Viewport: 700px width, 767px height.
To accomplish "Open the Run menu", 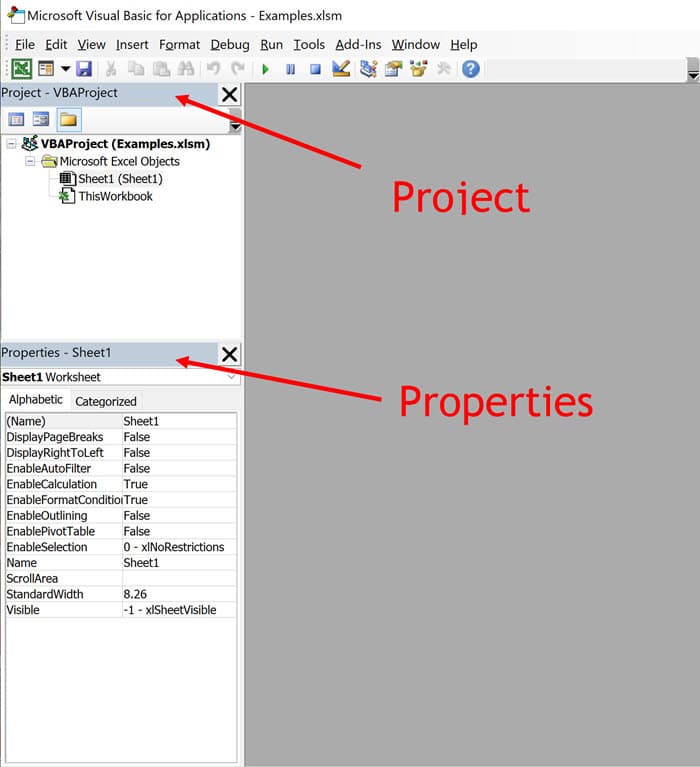I will 271,45.
